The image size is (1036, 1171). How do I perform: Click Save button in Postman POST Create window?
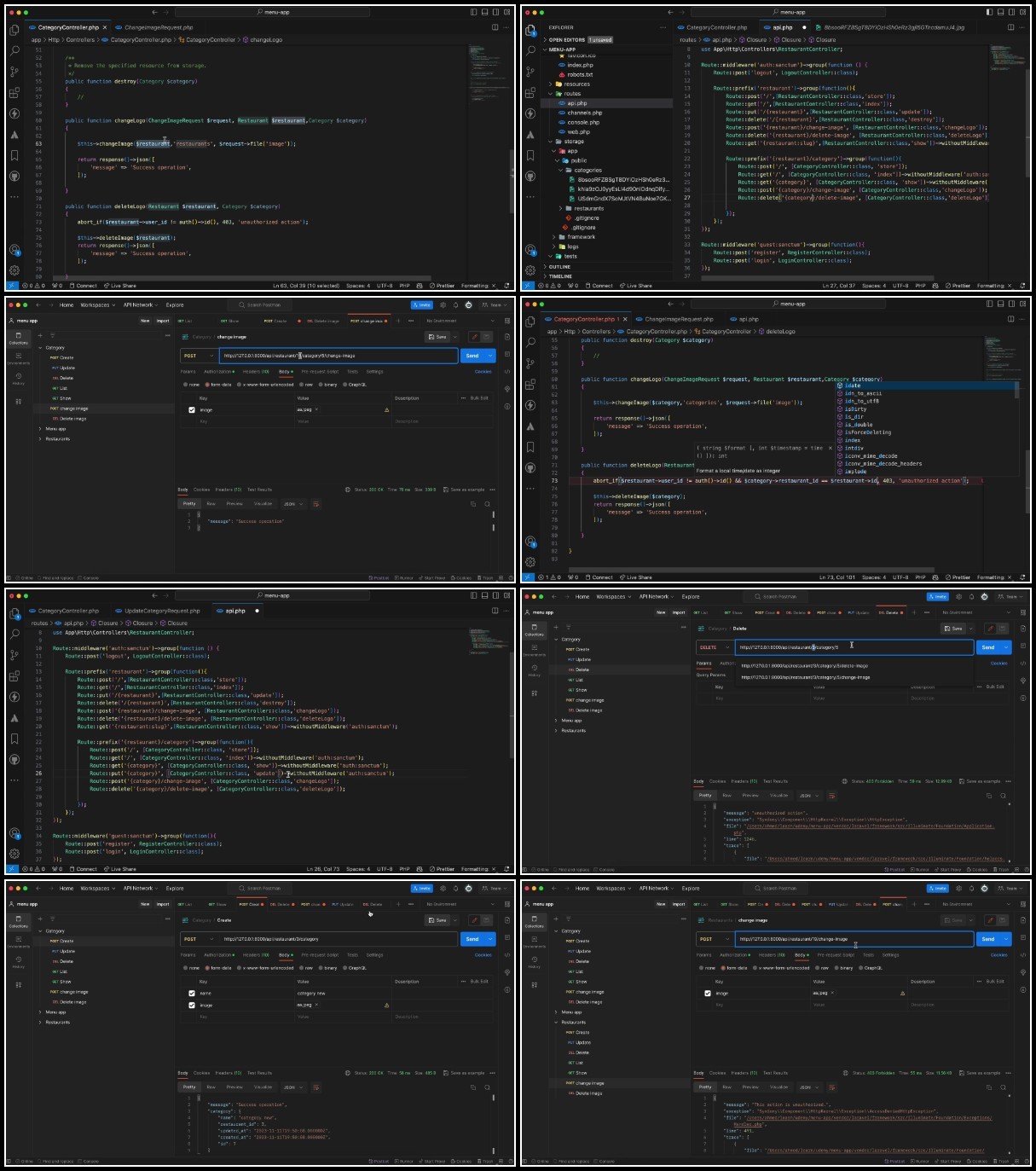pos(438,920)
